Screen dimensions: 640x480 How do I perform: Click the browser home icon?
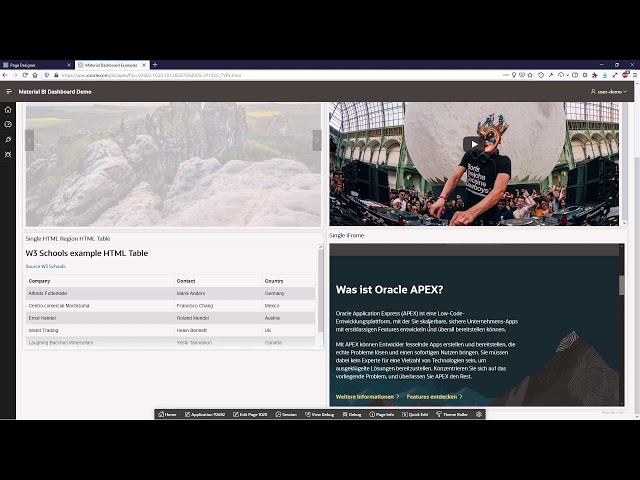pyautogui.click(x=35, y=75)
